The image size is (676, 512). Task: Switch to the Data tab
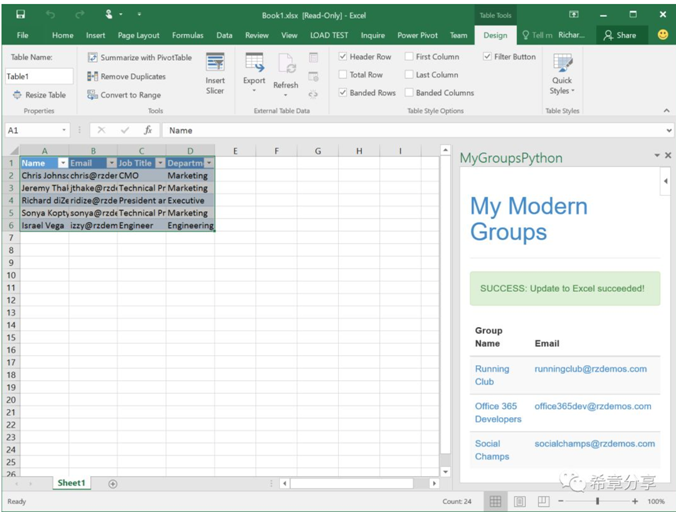tap(224, 35)
